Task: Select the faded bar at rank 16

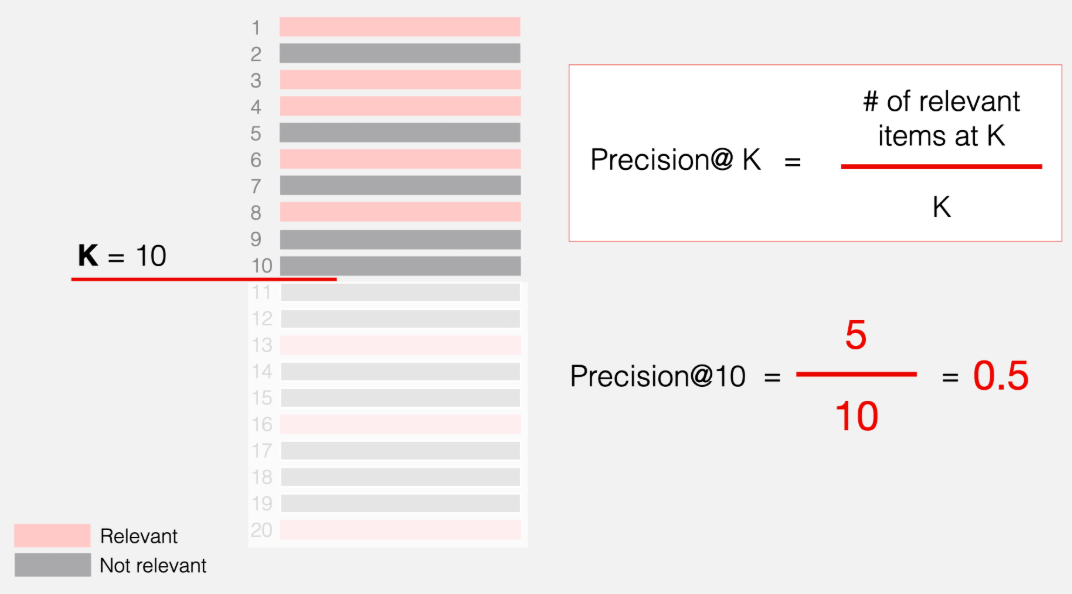Action: (400, 424)
